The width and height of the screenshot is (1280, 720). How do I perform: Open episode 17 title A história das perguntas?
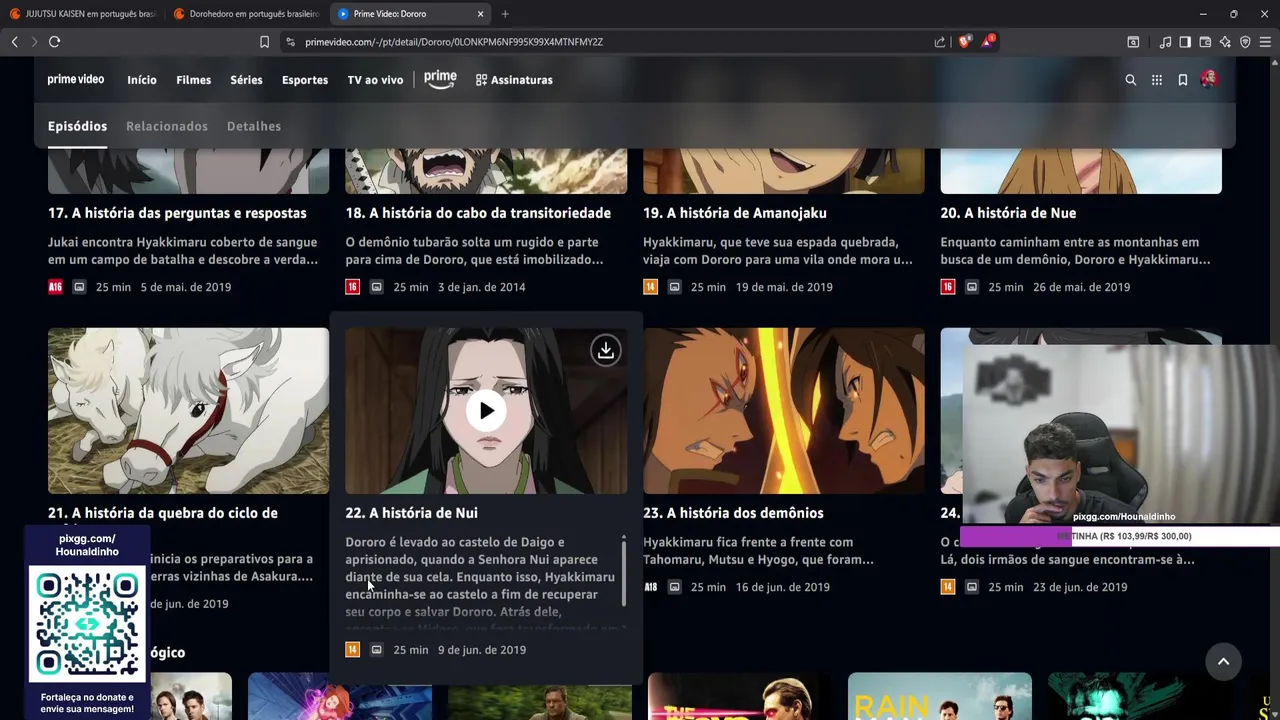tap(177, 213)
